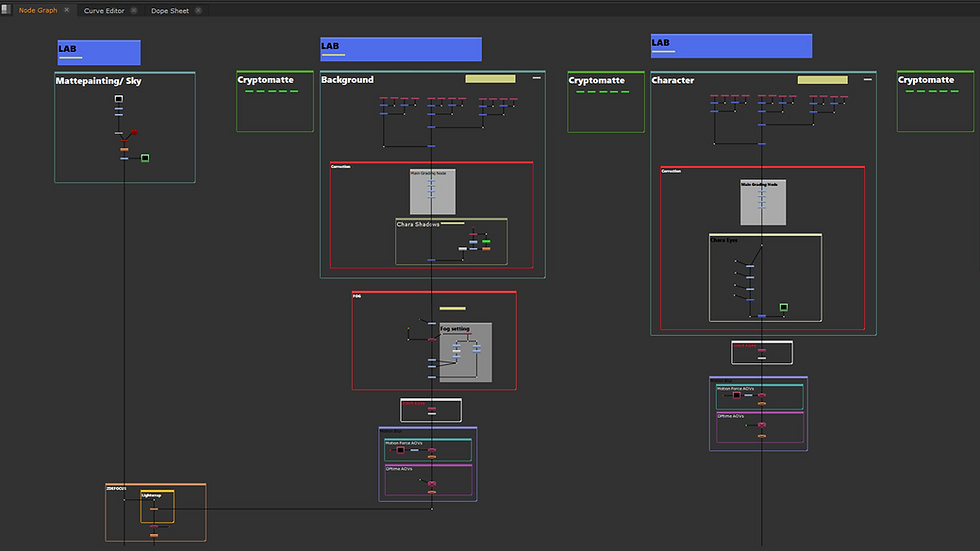The image size is (980, 551).
Task: Select the blue LAB label above Character
Action: pyautogui.click(x=731, y=46)
